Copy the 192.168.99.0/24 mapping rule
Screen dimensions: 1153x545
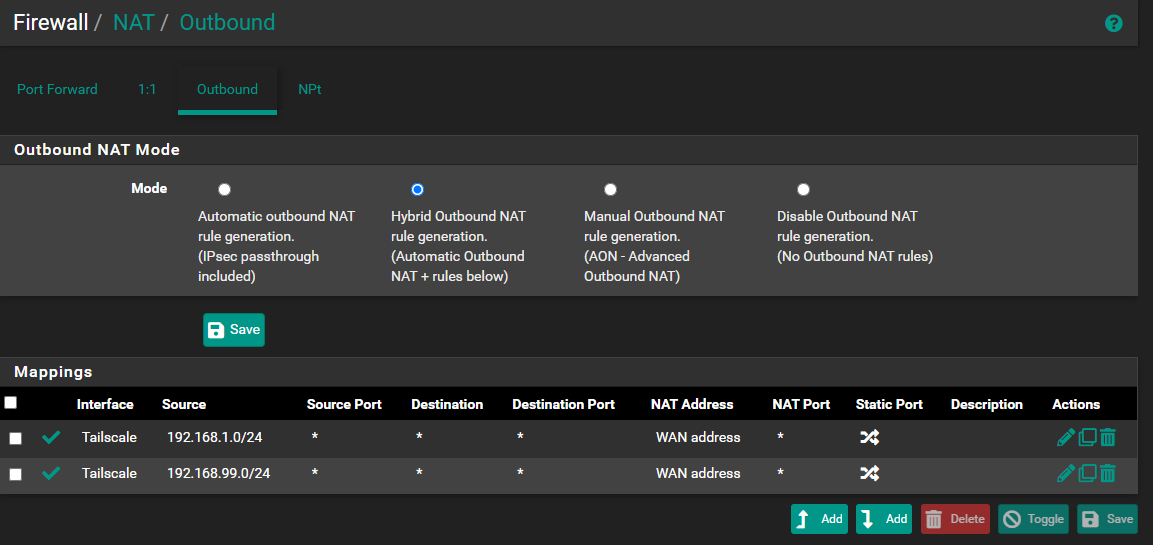coord(1088,473)
